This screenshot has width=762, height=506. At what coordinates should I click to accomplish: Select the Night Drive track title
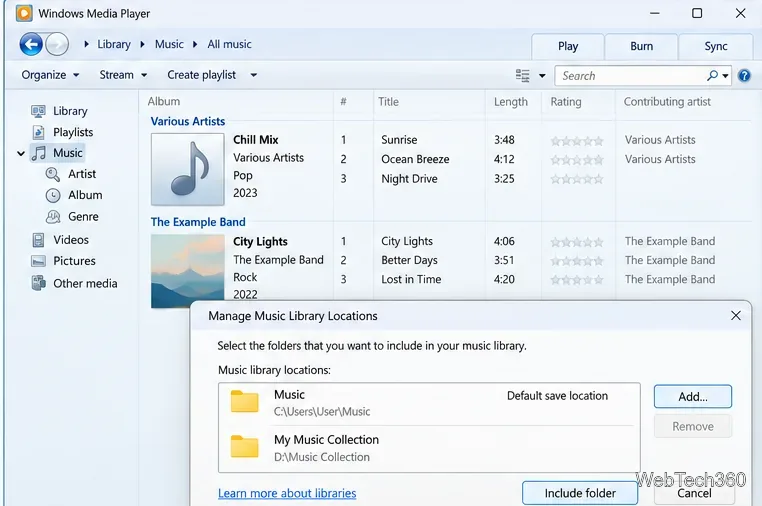[409, 179]
